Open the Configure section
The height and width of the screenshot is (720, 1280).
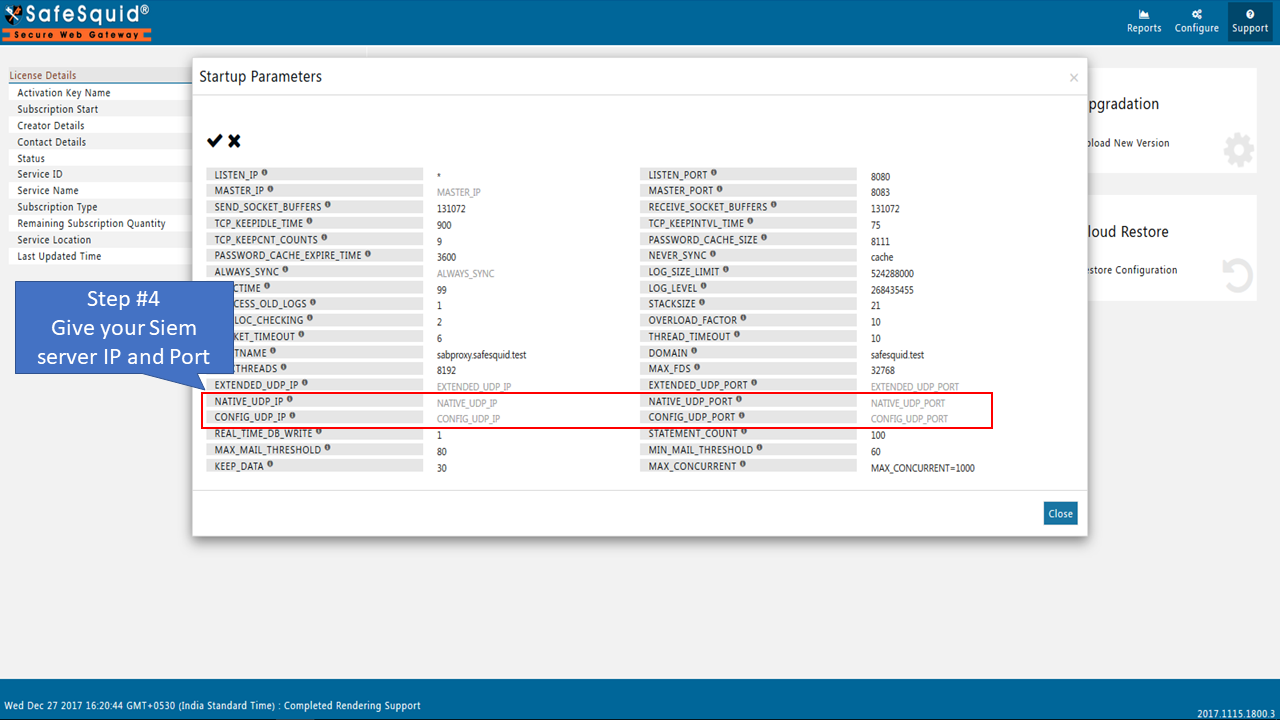point(1196,21)
